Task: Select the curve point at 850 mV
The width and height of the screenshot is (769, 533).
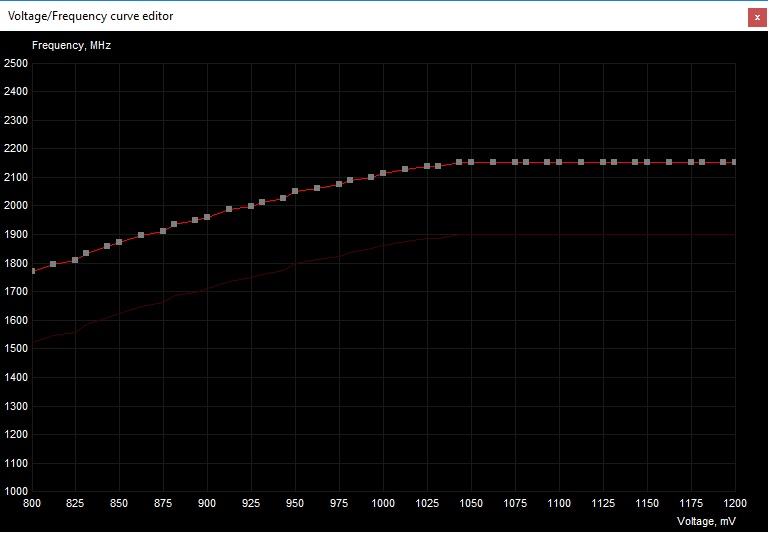Action: [119, 242]
